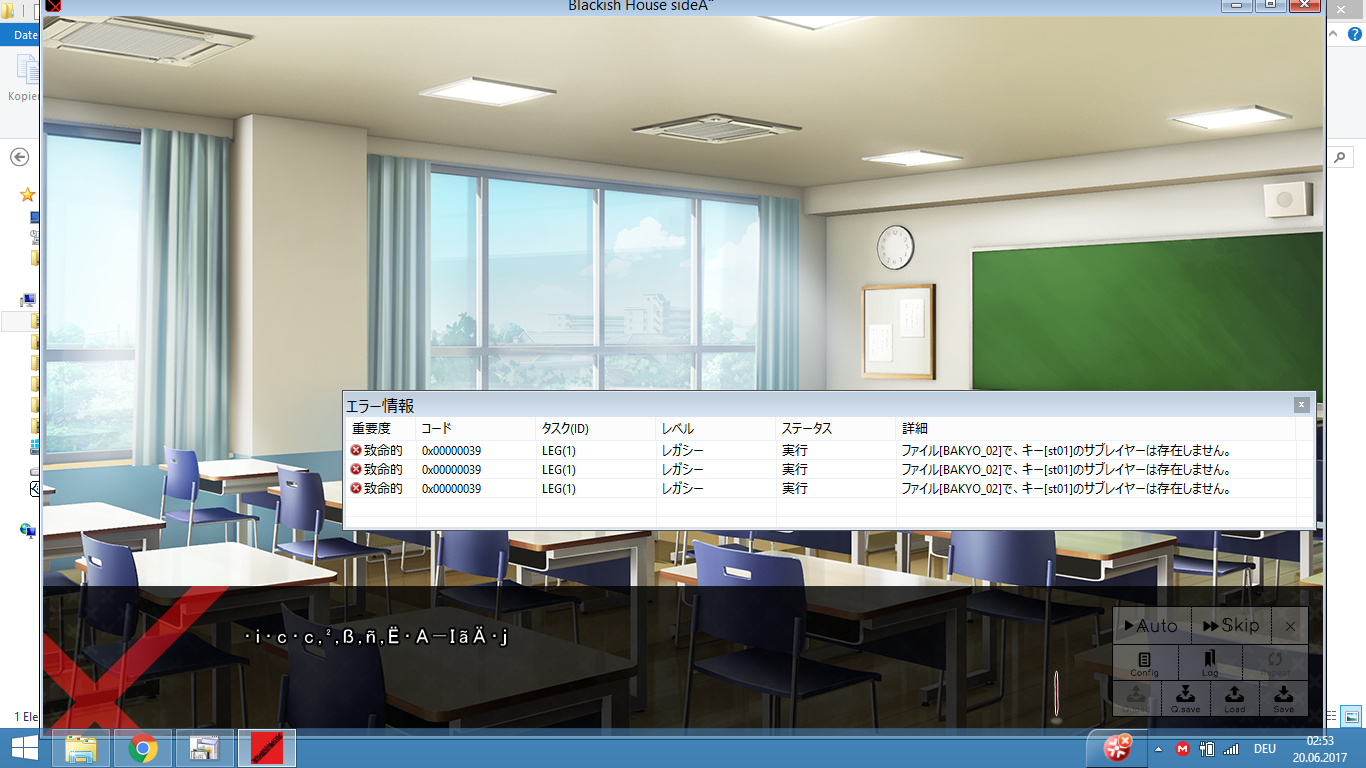Image resolution: width=1366 pixels, height=768 pixels.
Task: Click the dimmed Q.load icon
Action: (1136, 698)
